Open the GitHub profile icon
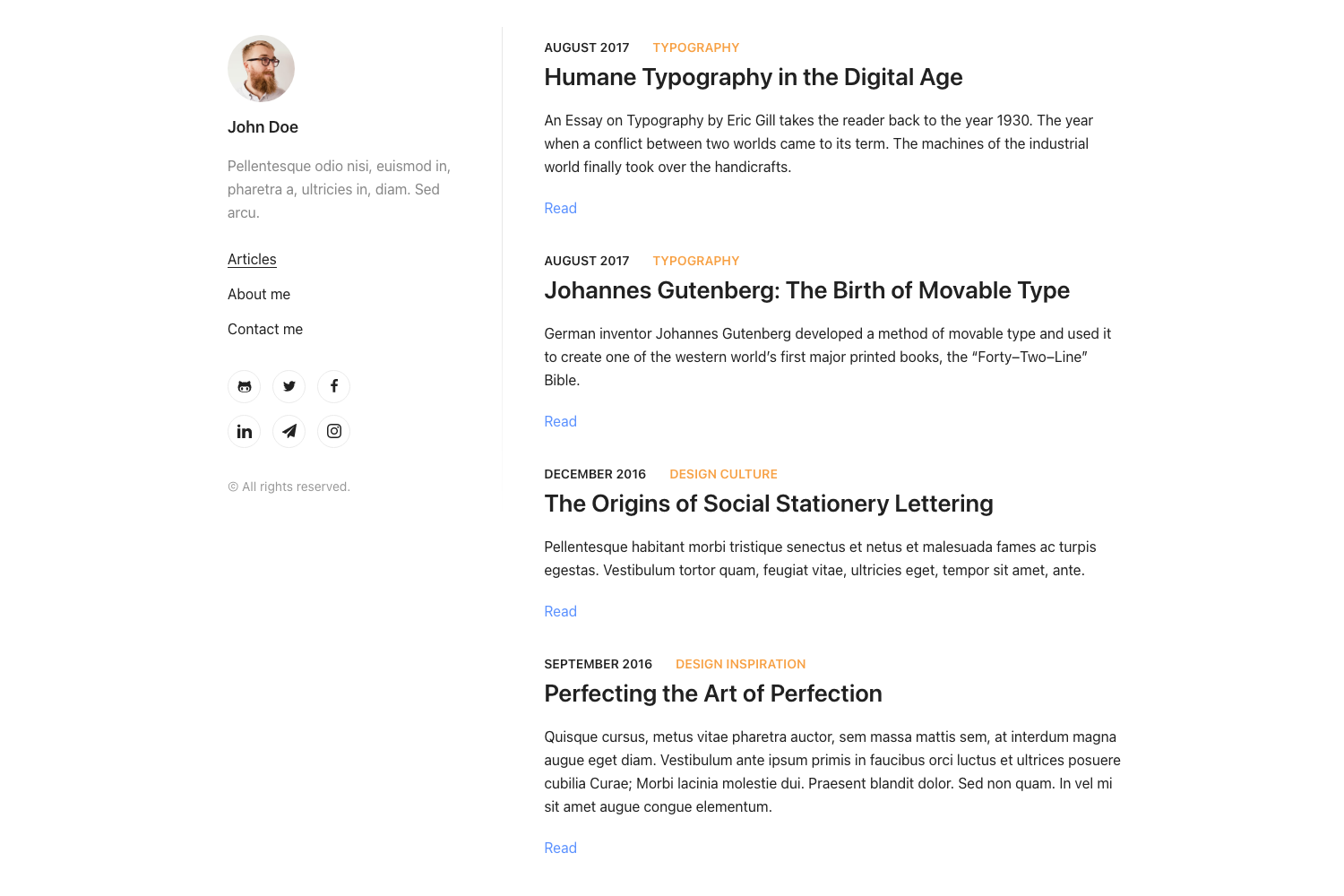1344x896 pixels. [x=244, y=387]
